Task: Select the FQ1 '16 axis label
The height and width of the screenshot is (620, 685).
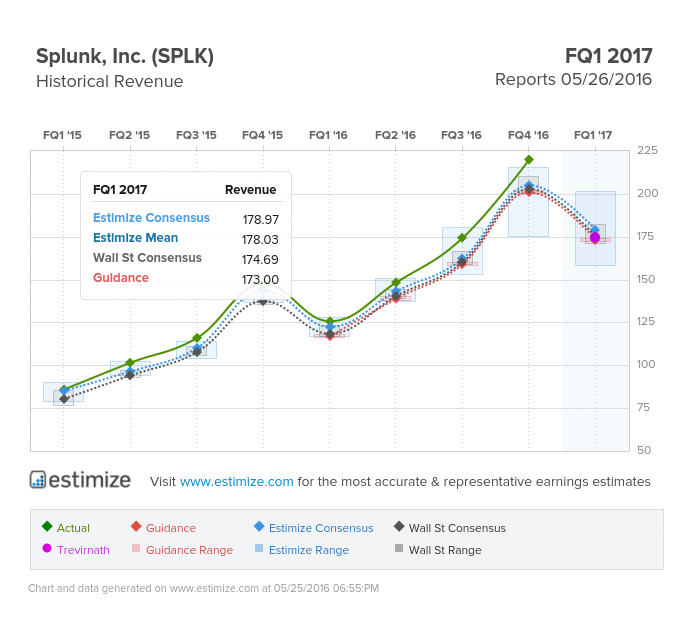Action: point(329,135)
